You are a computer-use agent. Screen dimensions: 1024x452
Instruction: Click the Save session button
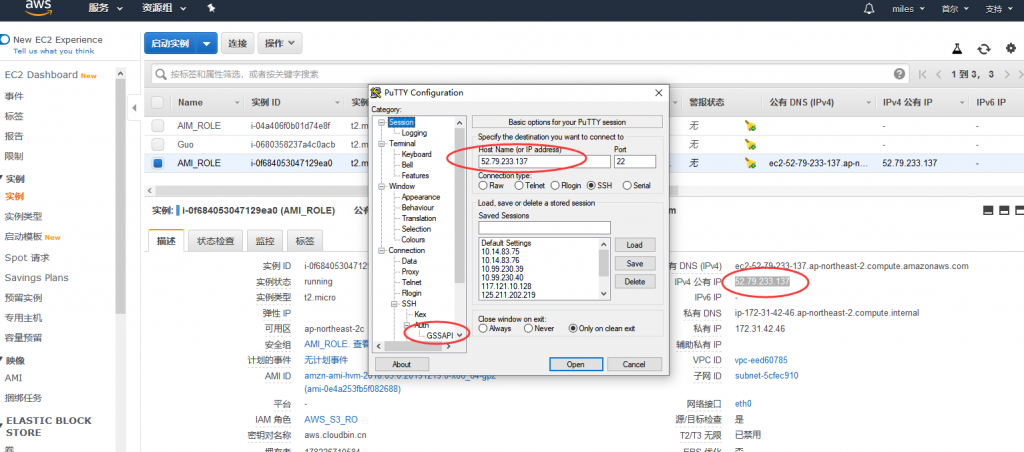pos(634,263)
